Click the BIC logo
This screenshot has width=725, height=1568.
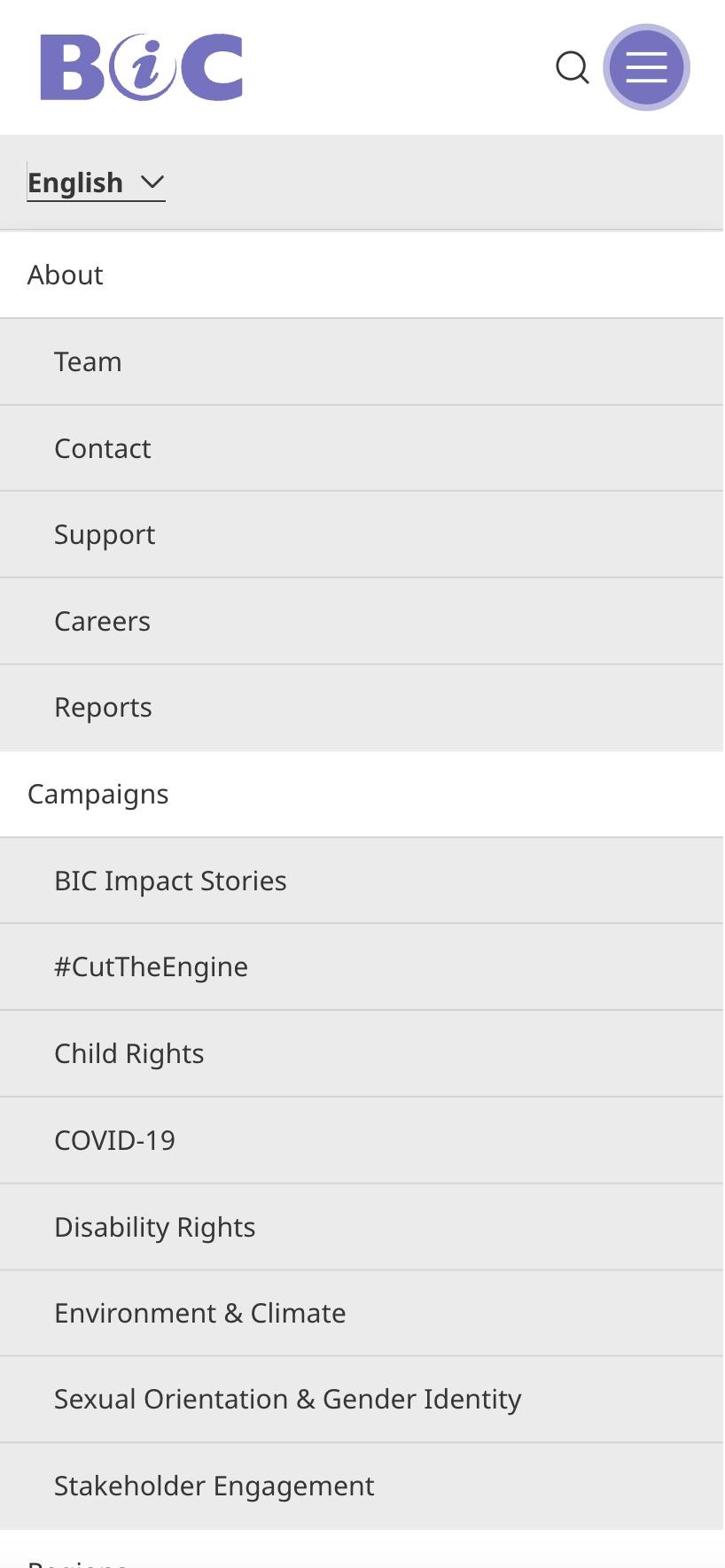tap(142, 67)
